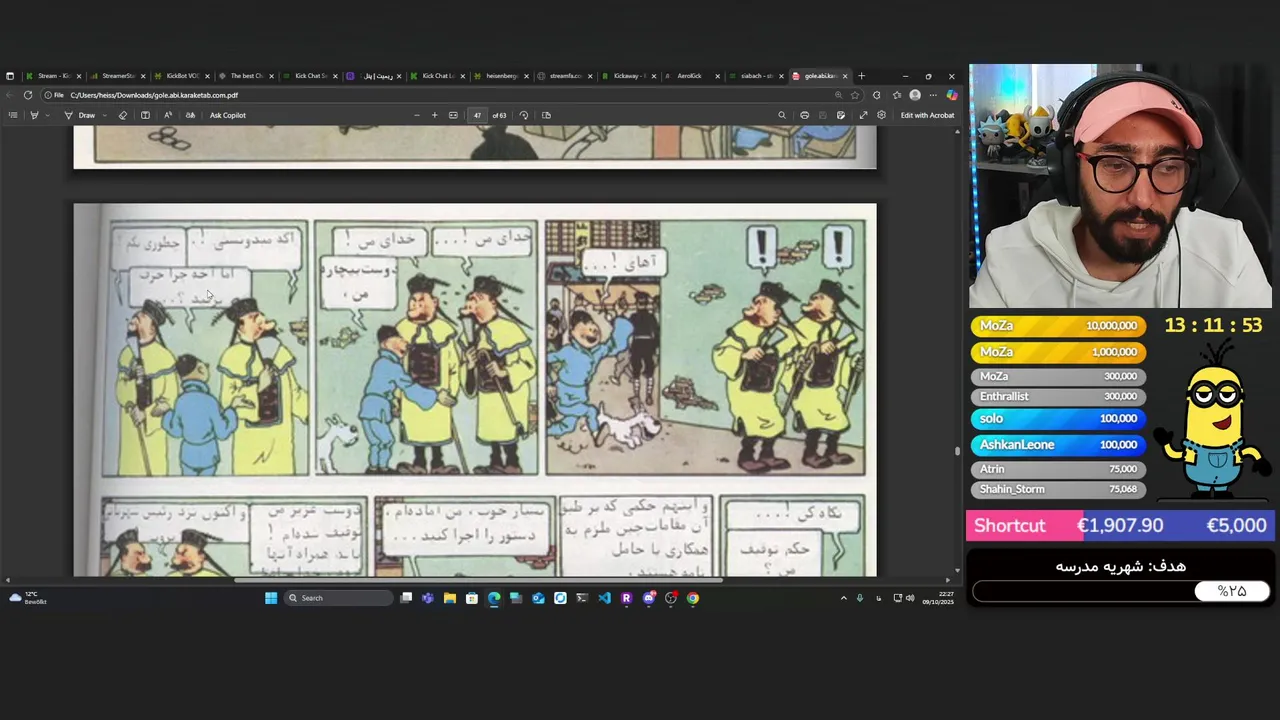Open tab actions menu at far left
1280x720 pixels.
tap(10, 76)
